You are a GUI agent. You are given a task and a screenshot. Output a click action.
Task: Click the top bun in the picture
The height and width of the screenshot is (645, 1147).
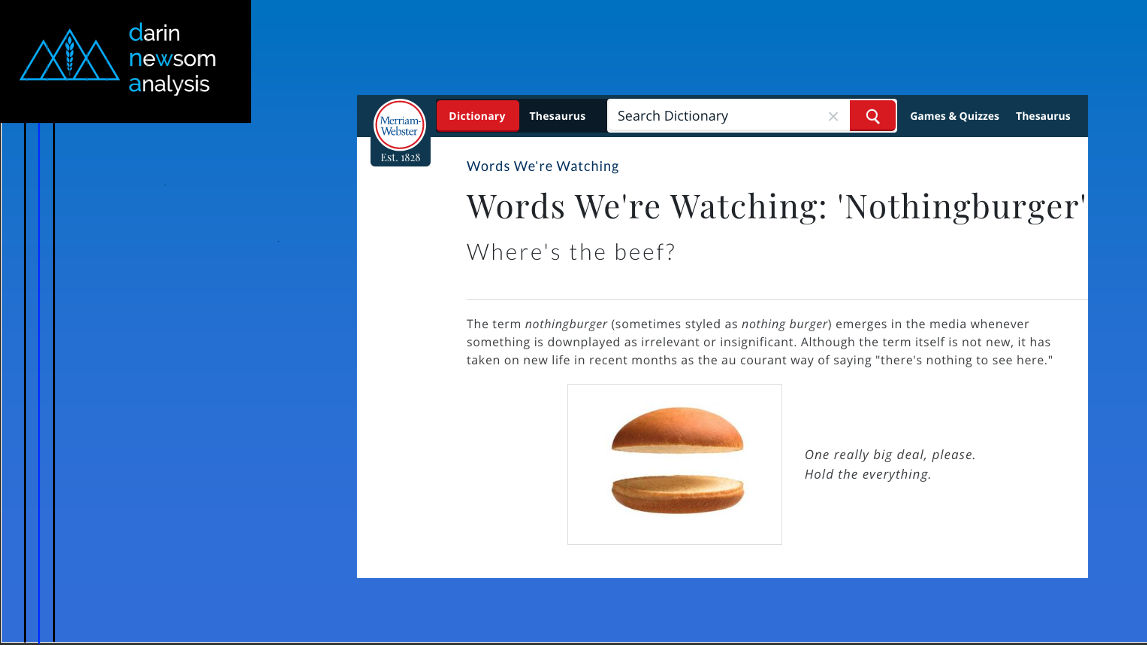[677, 430]
